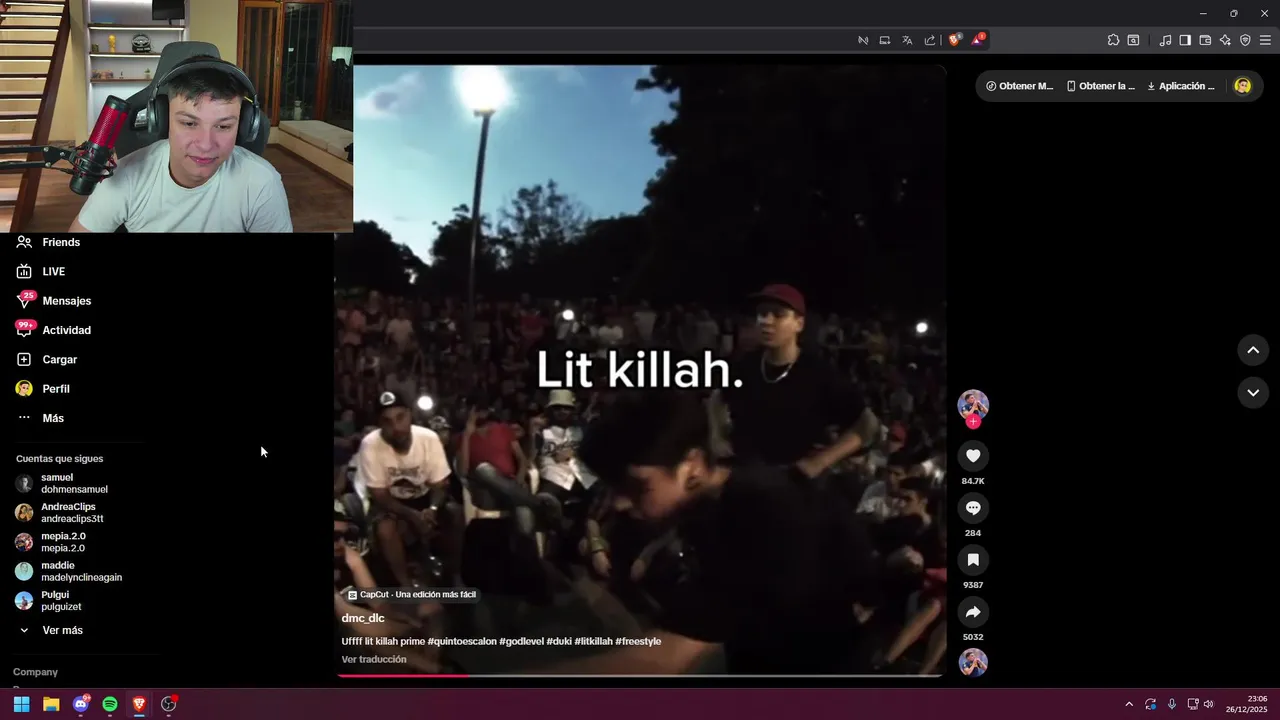Open the profile avatar in top-right pill
The width and height of the screenshot is (1280, 720).
tap(1243, 86)
